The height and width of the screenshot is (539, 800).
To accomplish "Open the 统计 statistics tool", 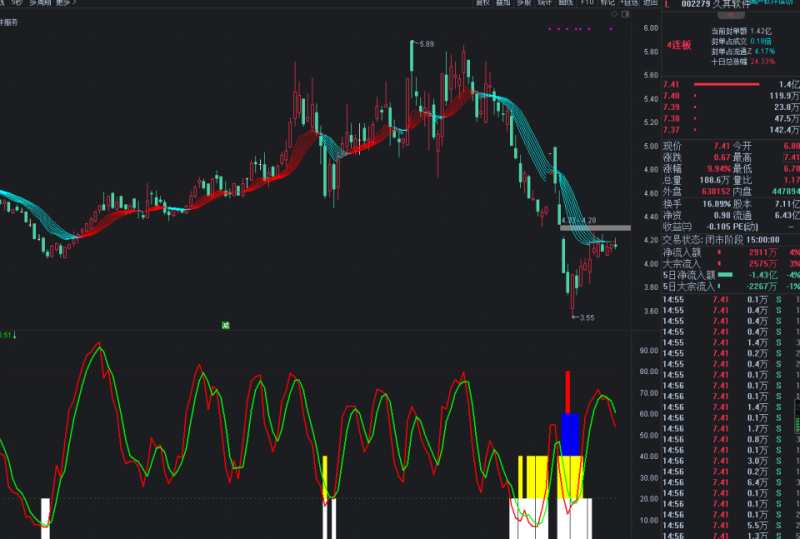I will point(544,3).
